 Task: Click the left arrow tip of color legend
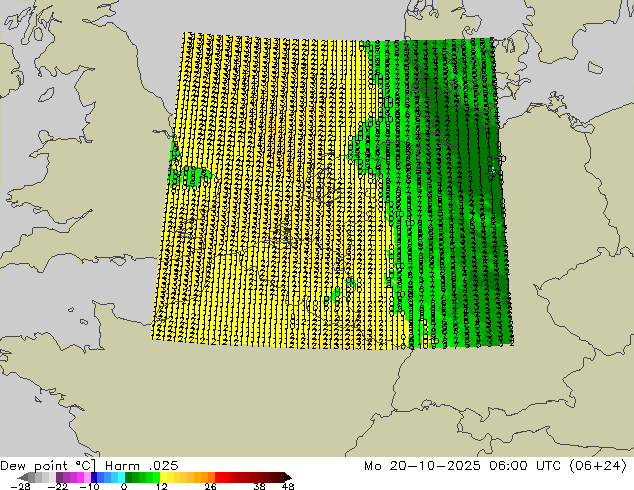(x=23, y=477)
